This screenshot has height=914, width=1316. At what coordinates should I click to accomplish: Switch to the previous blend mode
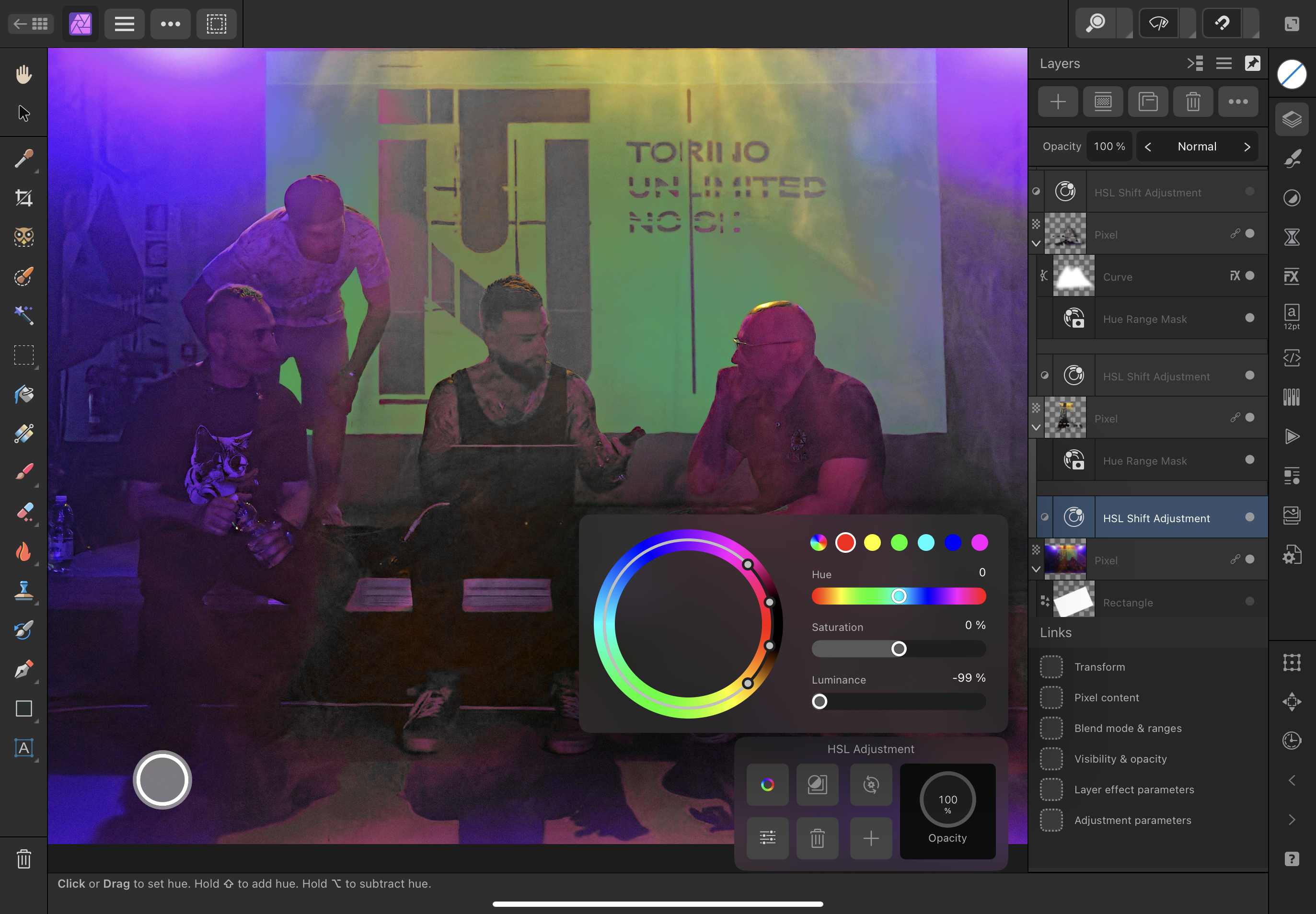[1148, 147]
